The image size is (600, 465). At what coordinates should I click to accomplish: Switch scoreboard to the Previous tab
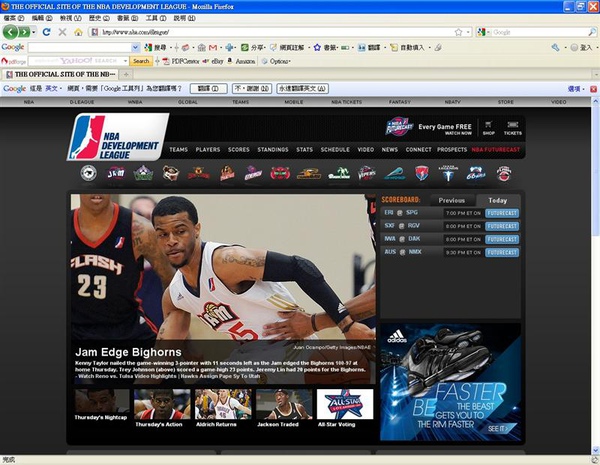(x=452, y=201)
